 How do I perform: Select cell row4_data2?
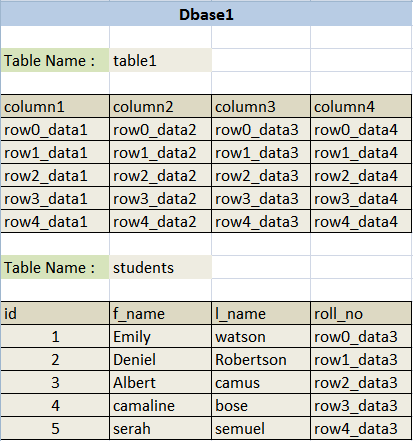coord(160,221)
